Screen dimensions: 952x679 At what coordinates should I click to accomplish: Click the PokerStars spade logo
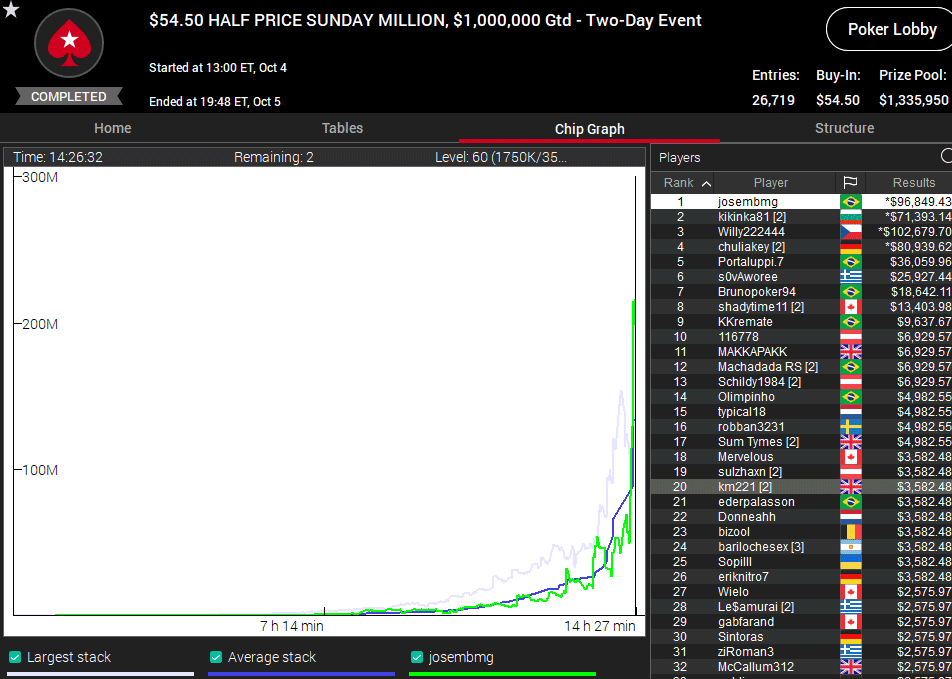click(x=69, y=44)
